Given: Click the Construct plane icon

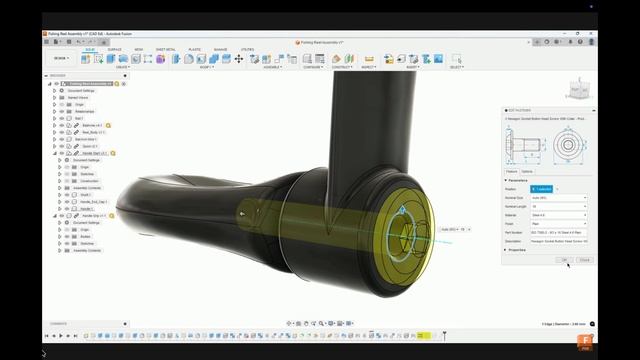Looking at the screenshot, I should (336, 59).
